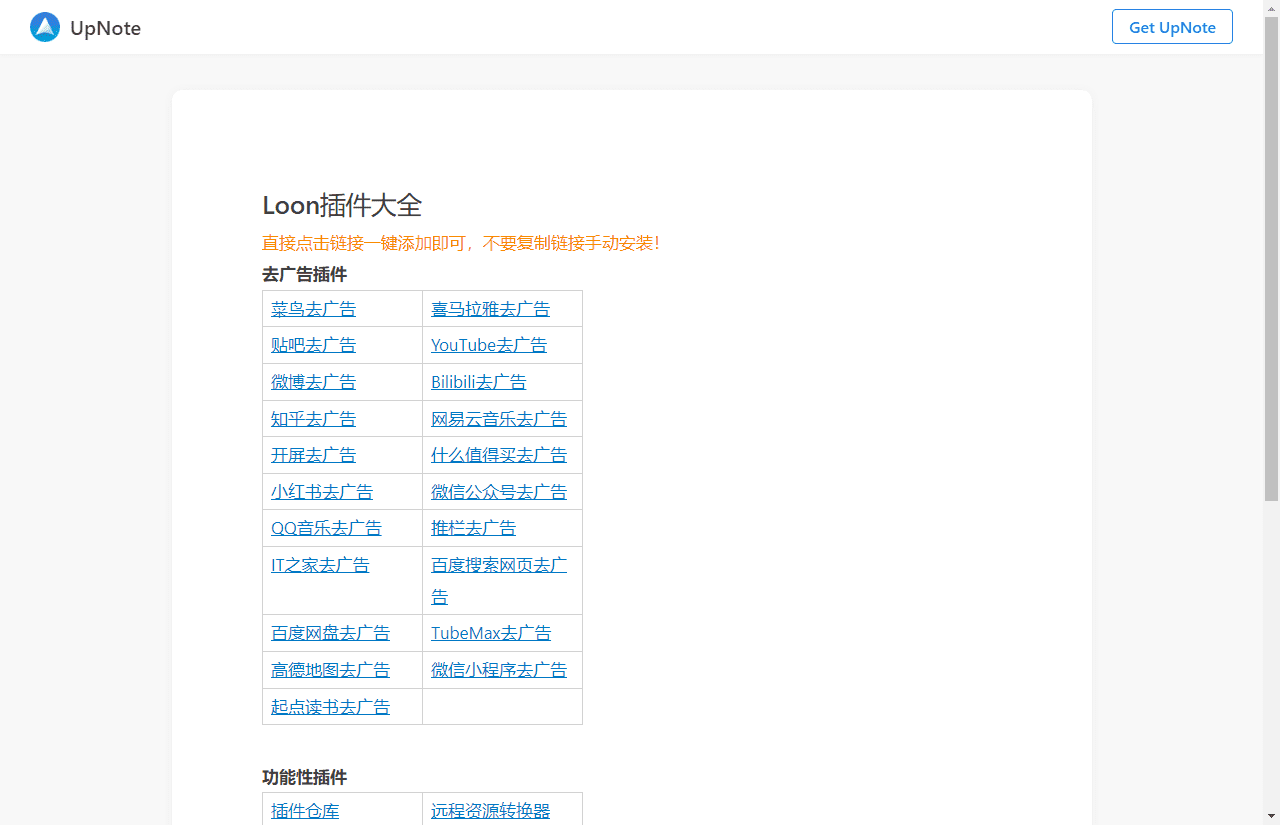Open the 小红书去广告 plugin link
1280x825 pixels.
point(320,491)
